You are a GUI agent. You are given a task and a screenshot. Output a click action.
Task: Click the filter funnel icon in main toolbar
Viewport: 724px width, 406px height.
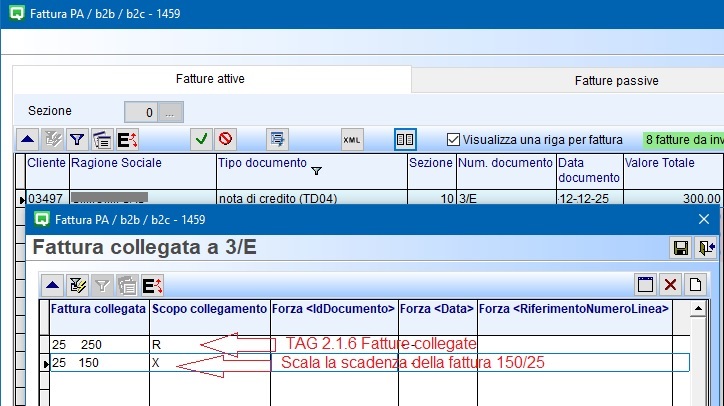pos(77,140)
